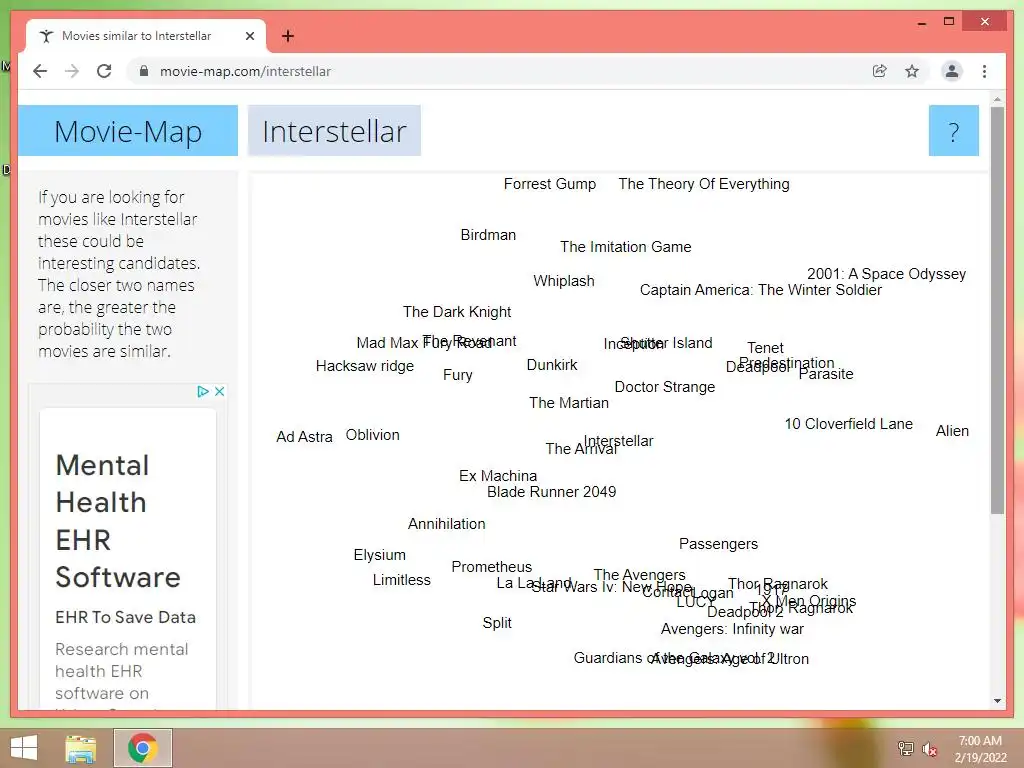Select 2001: A Space Odyssey
Viewport: 1024px width, 768px height.
point(886,274)
